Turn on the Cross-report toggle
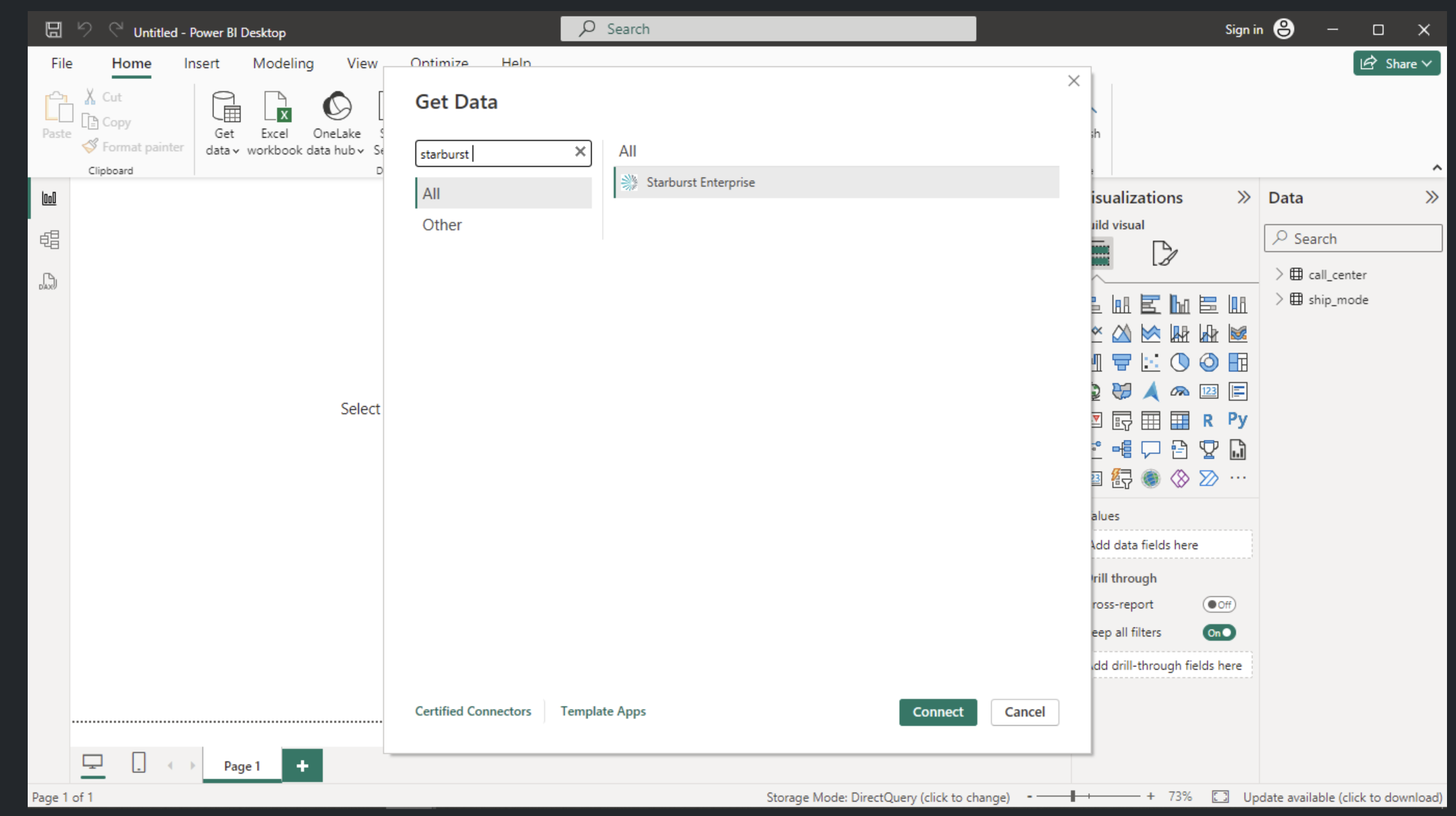Viewport: 1456px width, 816px height. click(1219, 605)
